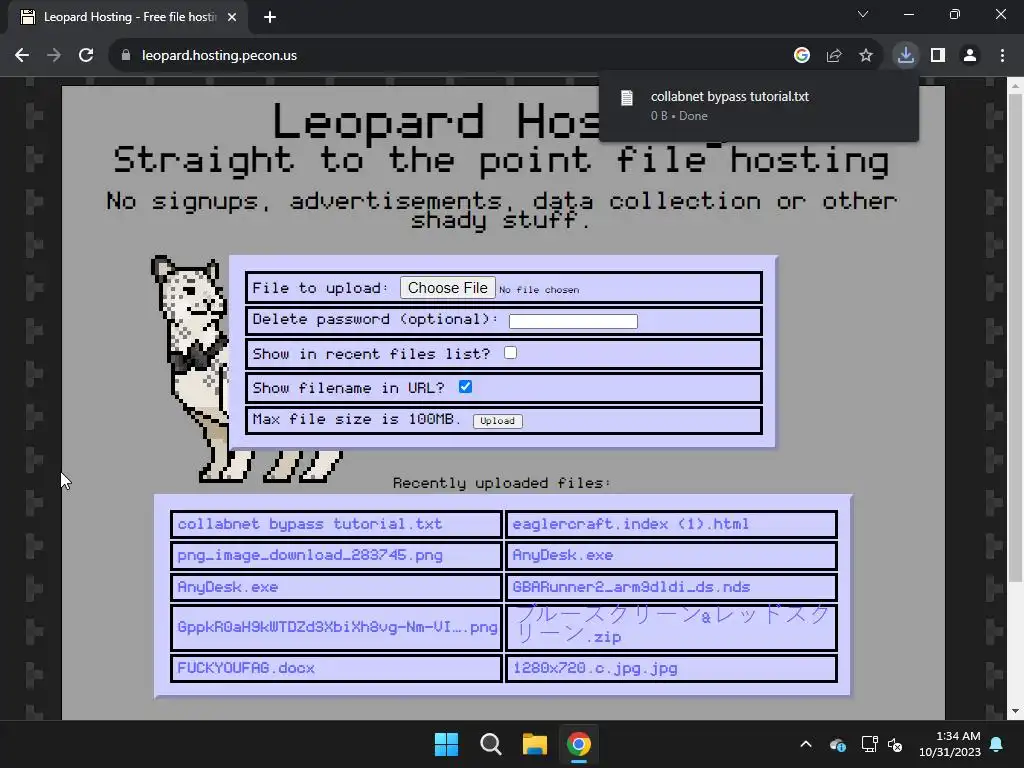The width and height of the screenshot is (1024, 768).
Task: Open Windows taskbar search
Action: (490, 744)
